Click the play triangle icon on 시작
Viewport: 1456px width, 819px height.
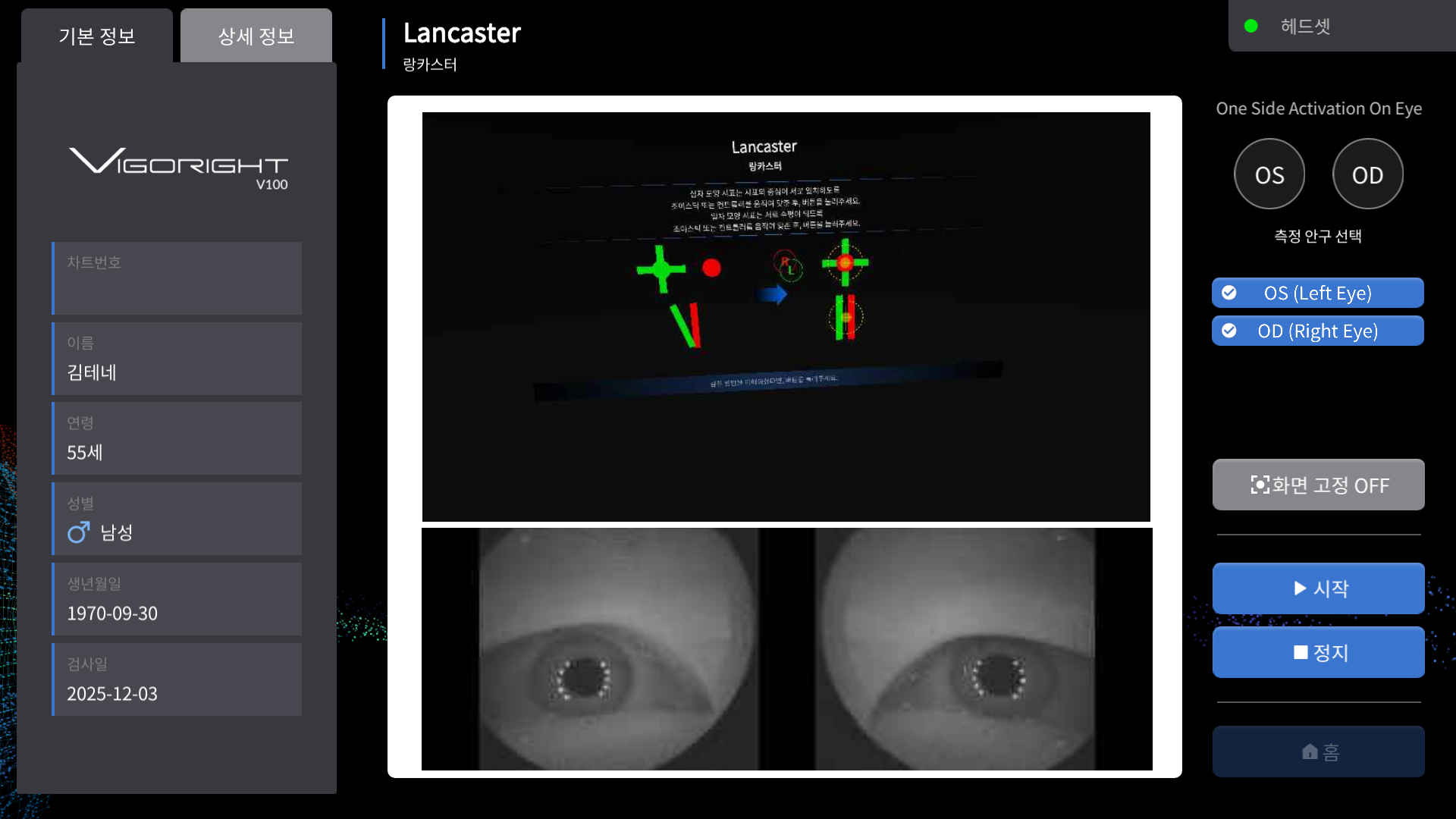[x=1300, y=588]
